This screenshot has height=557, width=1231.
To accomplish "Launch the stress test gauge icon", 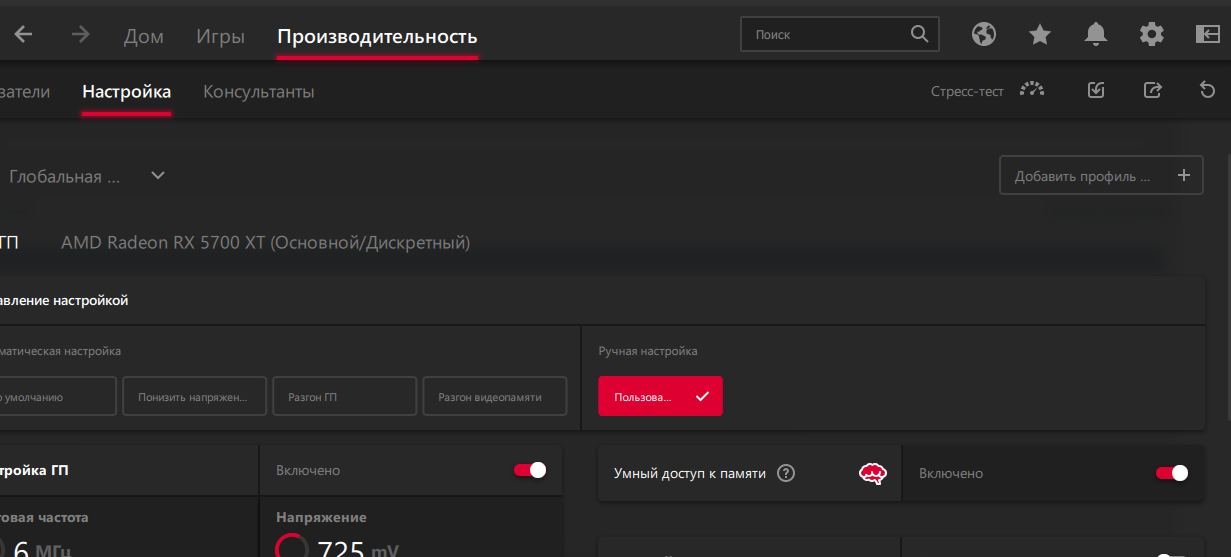I will pos(1032,90).
